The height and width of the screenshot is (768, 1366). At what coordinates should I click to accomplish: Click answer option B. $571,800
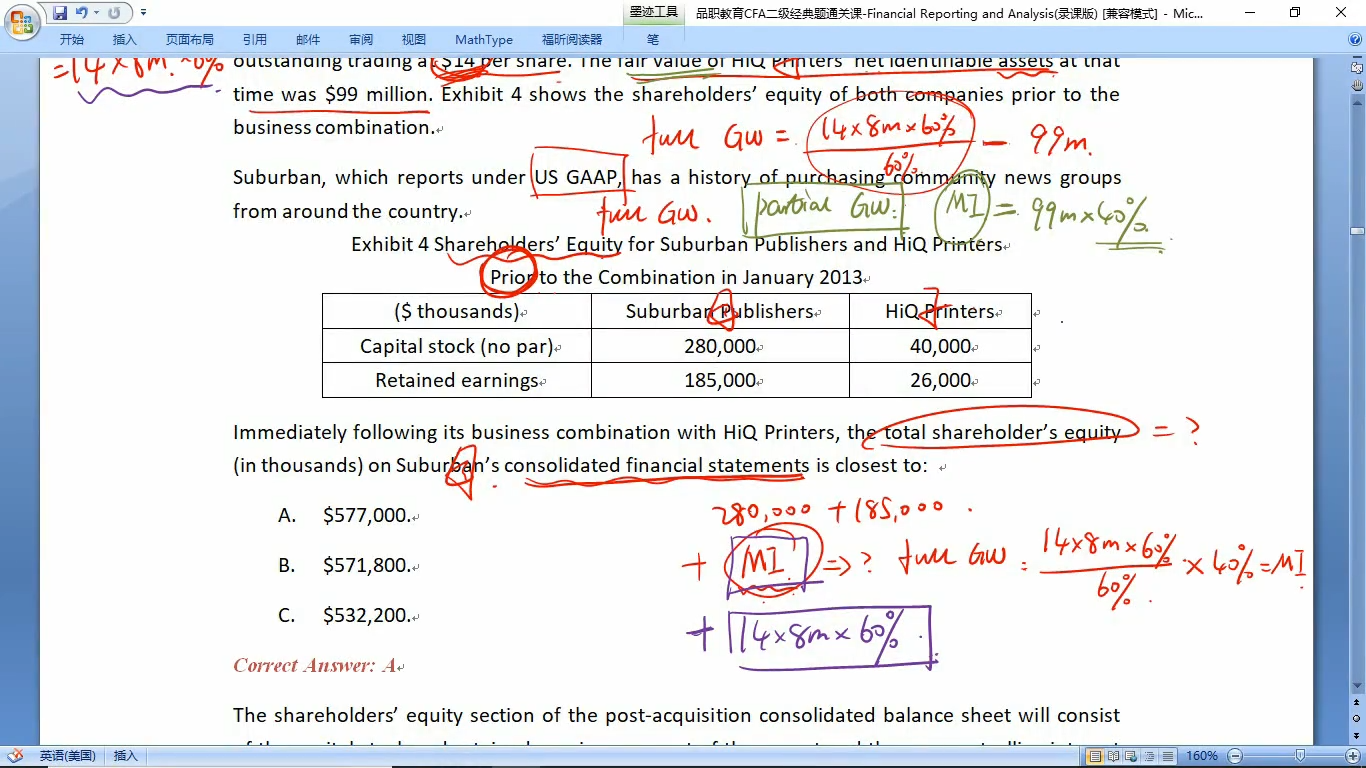pos(344,566)
